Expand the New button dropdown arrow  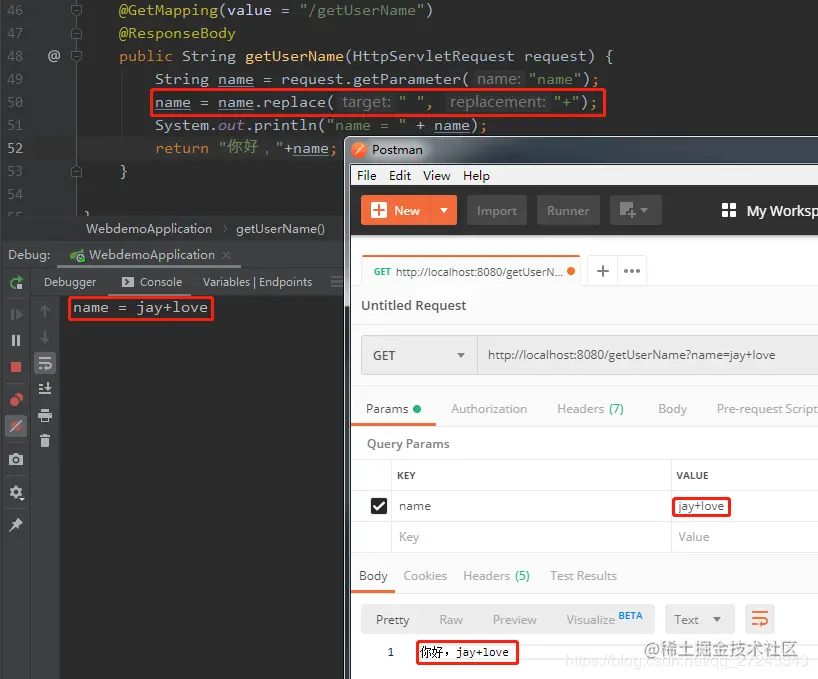pyautogui.click(x=444, y=210)
